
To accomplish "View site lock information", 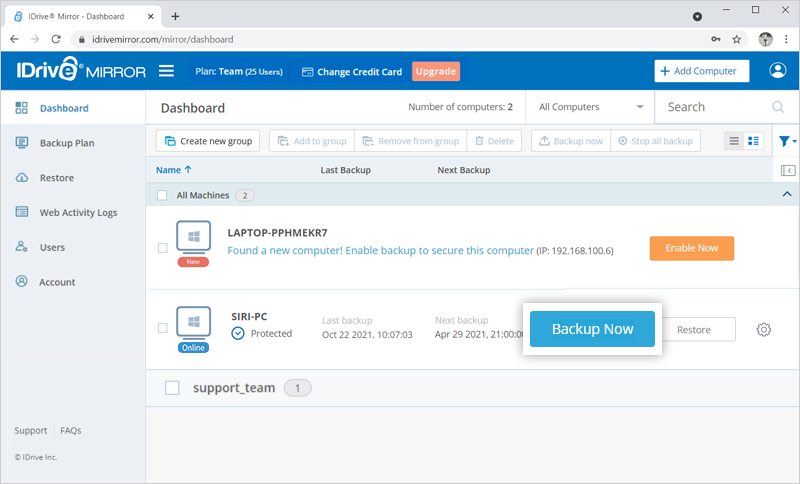I will click(x=82, y=39).
